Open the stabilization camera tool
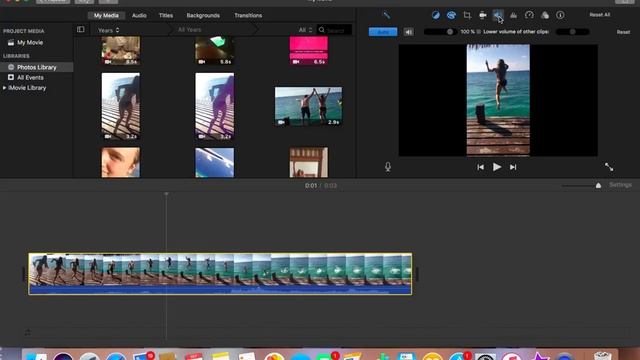 [x=482, y=16]
